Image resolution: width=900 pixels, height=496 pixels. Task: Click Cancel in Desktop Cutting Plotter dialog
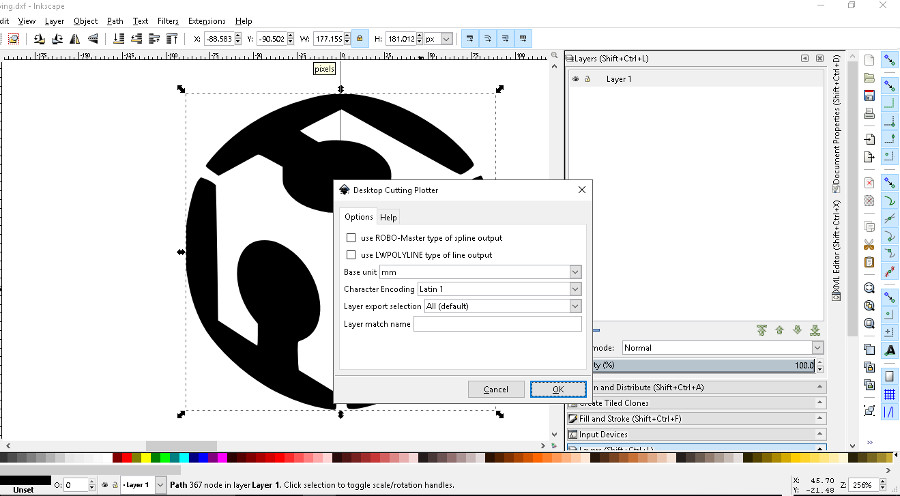(x=496, y=389)
